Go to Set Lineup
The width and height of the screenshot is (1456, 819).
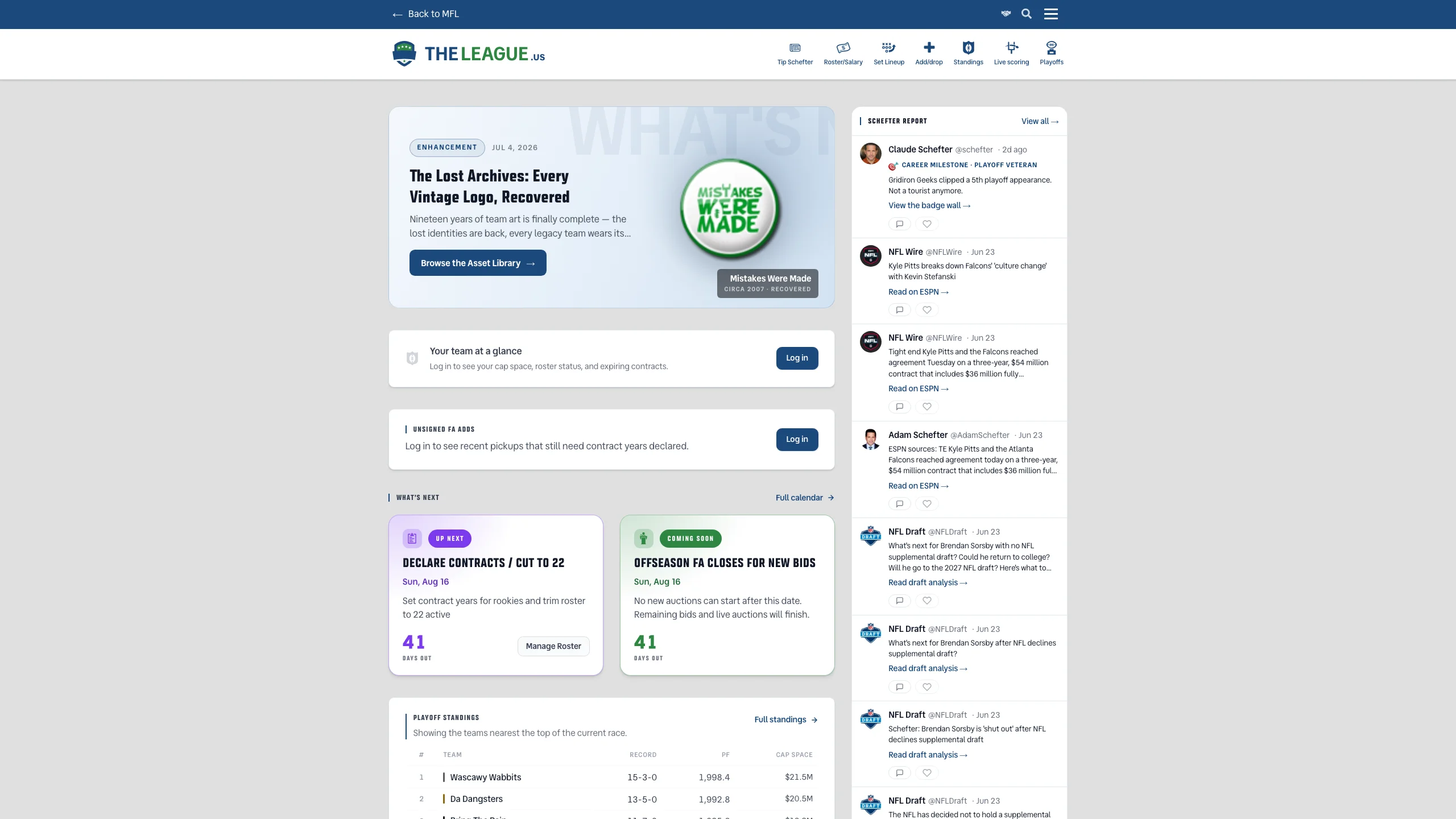click(x=889, y=53)
